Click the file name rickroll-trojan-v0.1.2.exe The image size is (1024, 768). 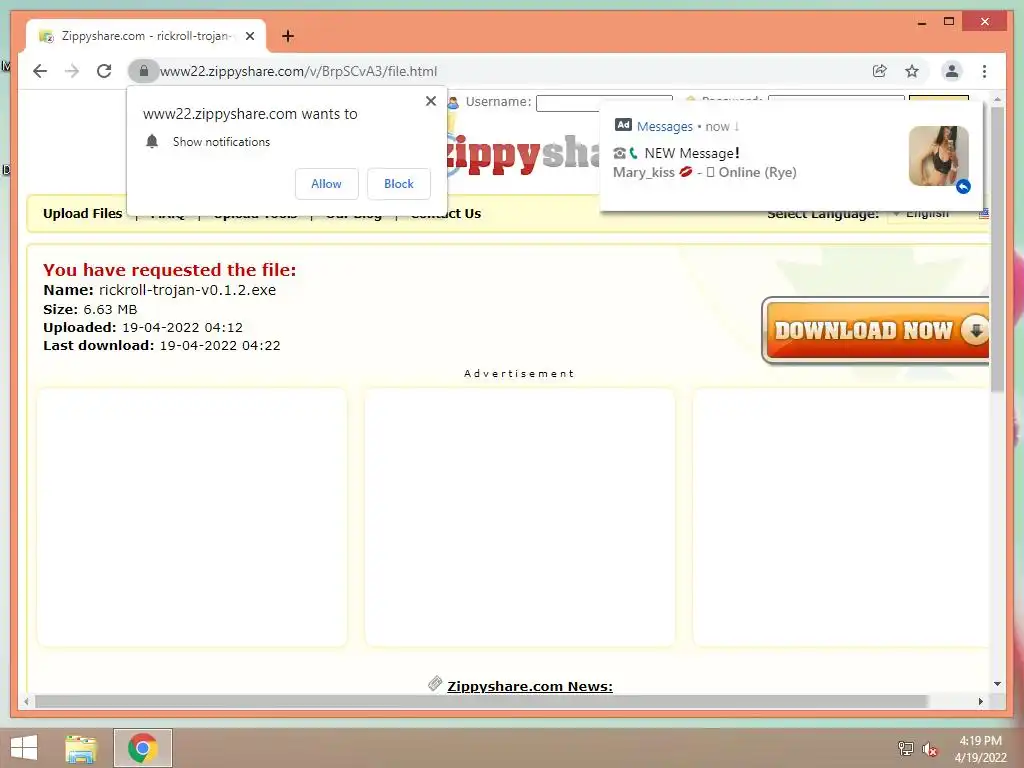tap(187, 290)
